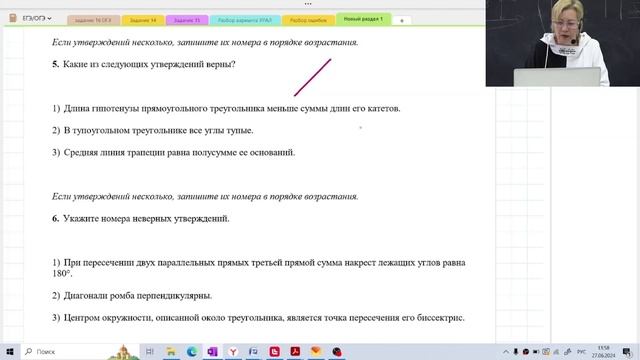Click italic note above question 6

[x=205, y=197]
